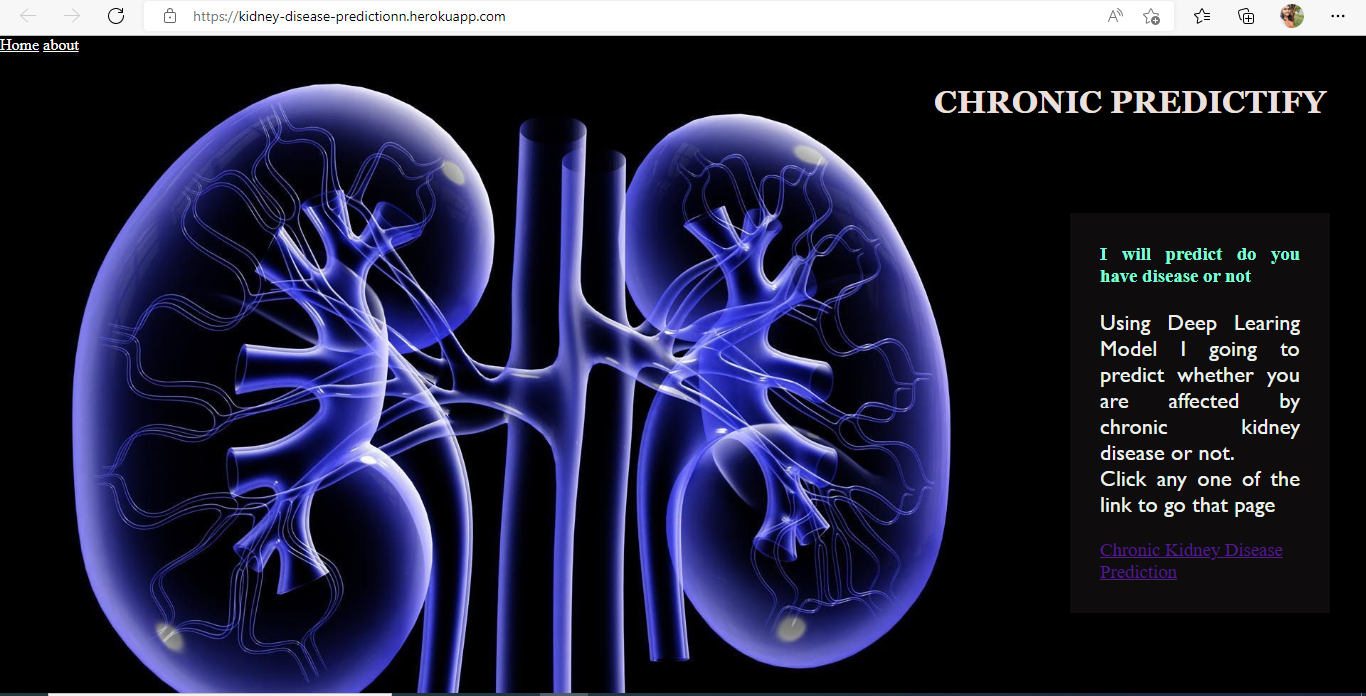This screenshot has height=696, width=1366.
Task: Navigate back with the back arrow
Action: pyautogui.click(x=27, y=16)
